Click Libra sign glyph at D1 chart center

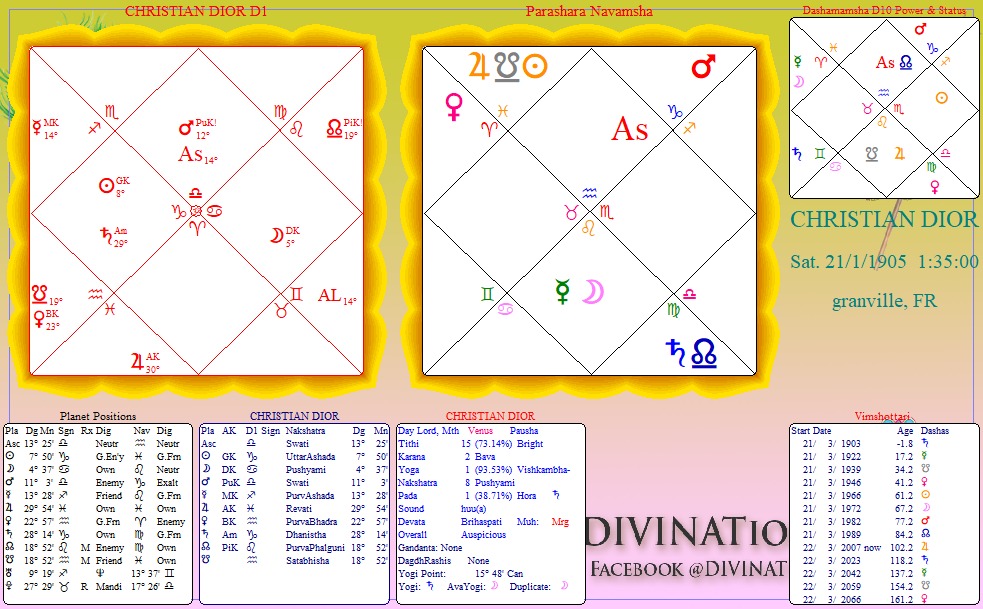click(x=196, y=193)
